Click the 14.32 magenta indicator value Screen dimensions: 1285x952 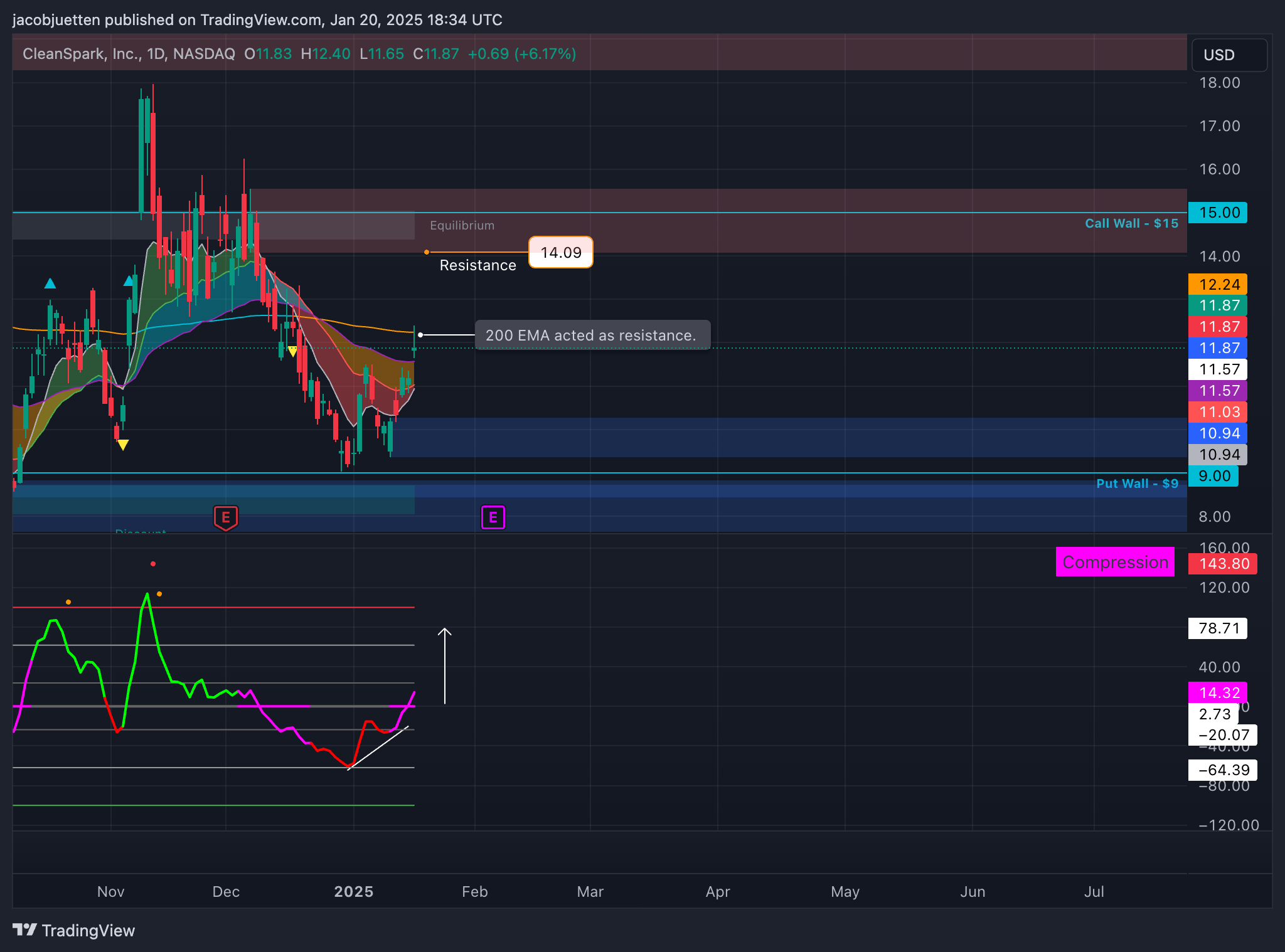click(1218, 693)
